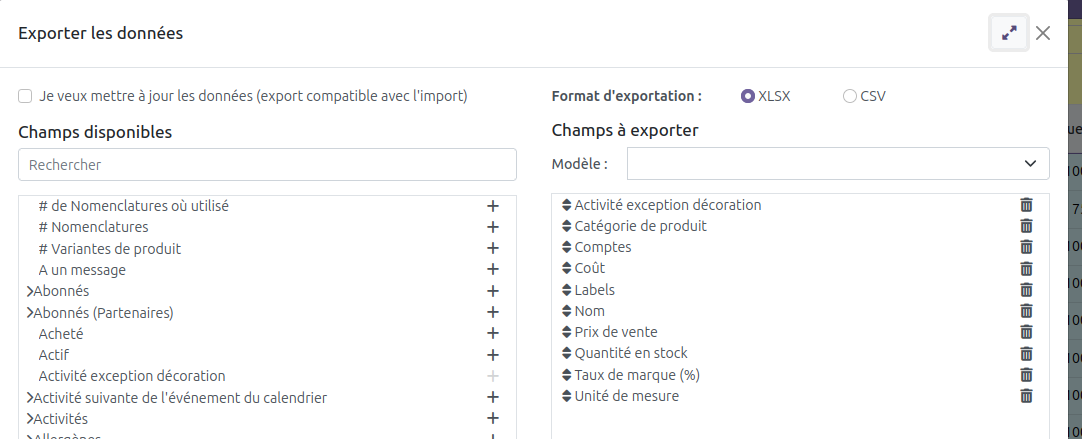The image size is (1082, 439).
Task: Add '# Nomenclatures' field with plus icon
Action: 493,227
